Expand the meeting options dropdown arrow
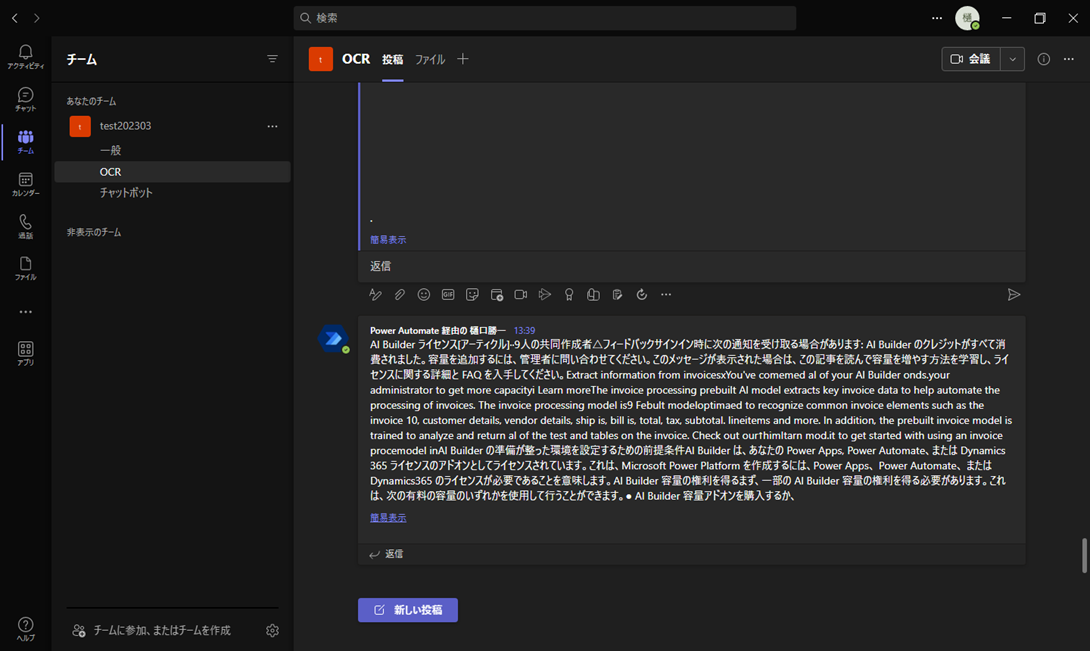The height and width of the screenshot is (651, 1090). [x=1012, y=59]
